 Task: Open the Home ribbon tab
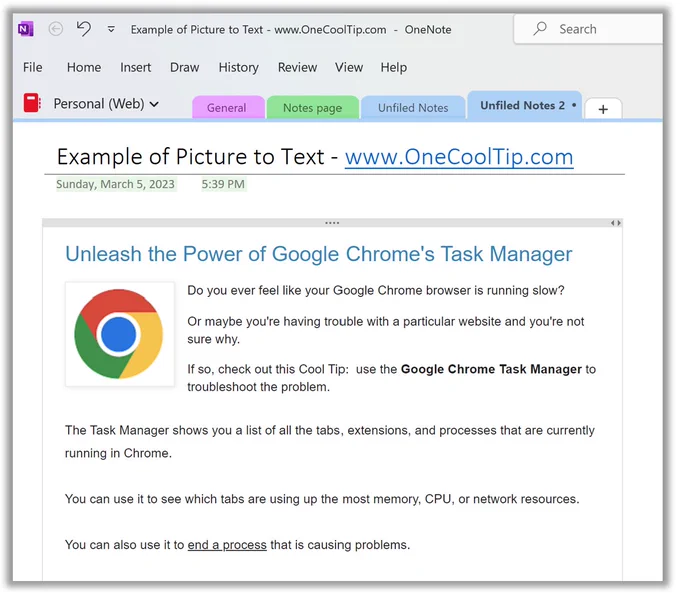(84, 67)
